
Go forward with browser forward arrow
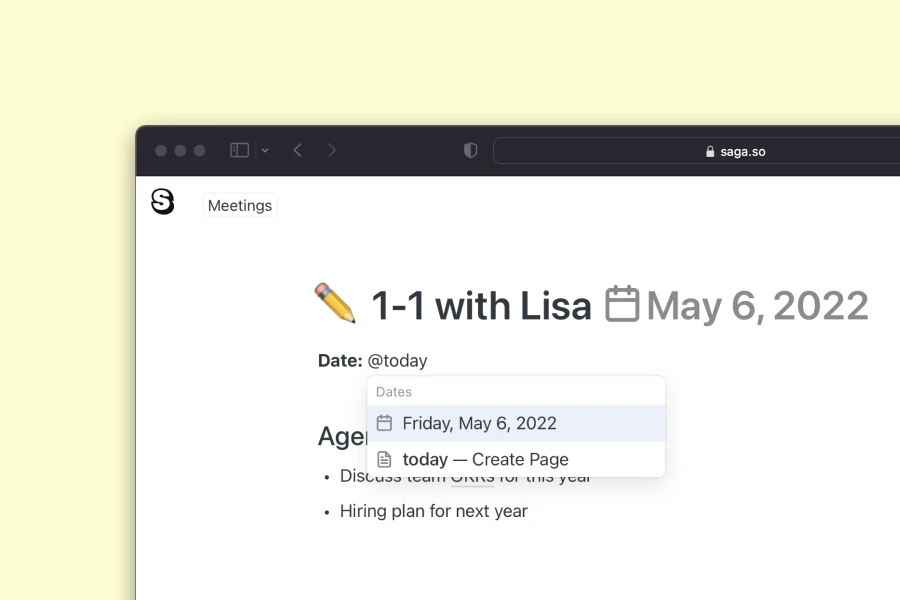tap(332, 150)
